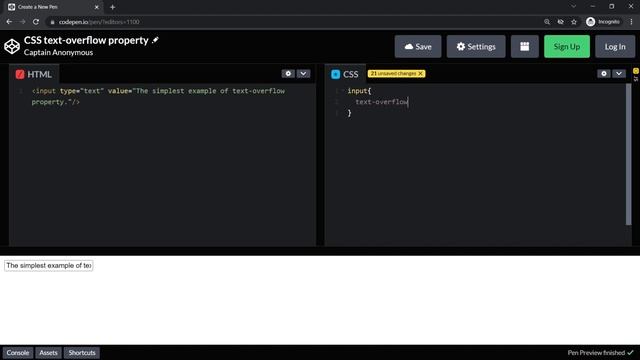640x360 pixels.
Task: Click the HTML input tag code line
Action: (x=158, y=96)
